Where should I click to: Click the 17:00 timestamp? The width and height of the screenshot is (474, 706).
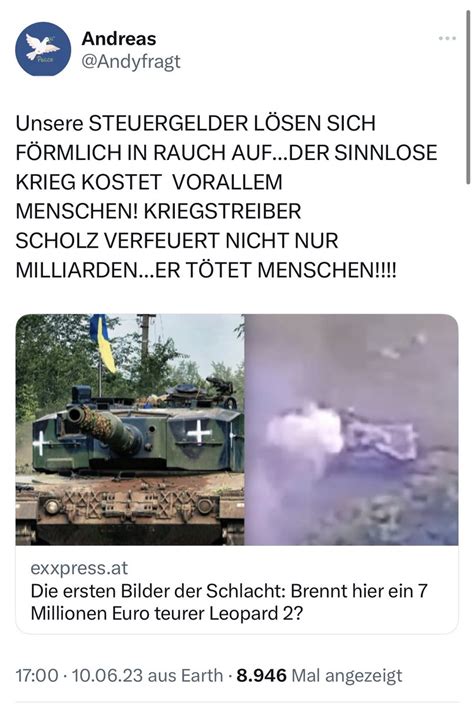click(x=37, y=675)
